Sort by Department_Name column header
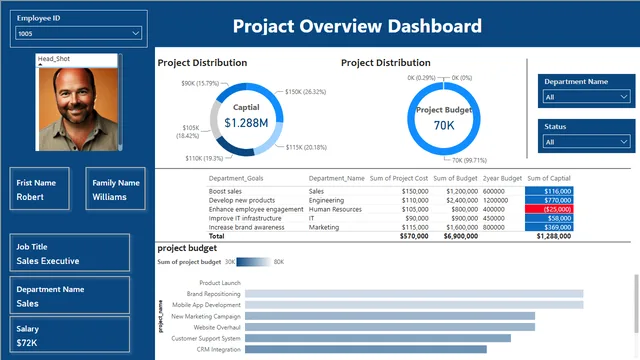 336,178
